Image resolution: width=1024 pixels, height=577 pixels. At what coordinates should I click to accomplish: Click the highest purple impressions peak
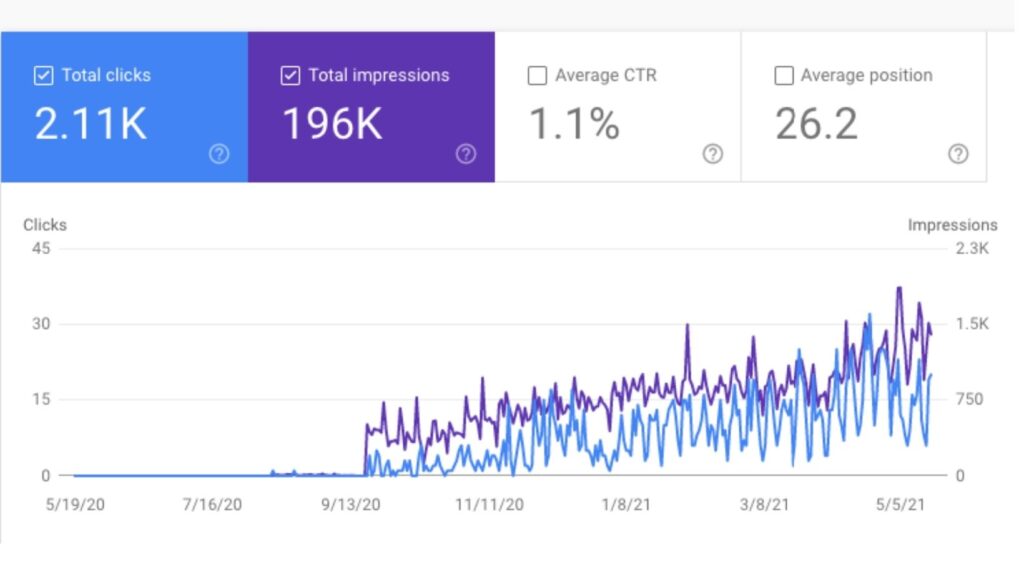coord(899,288)
